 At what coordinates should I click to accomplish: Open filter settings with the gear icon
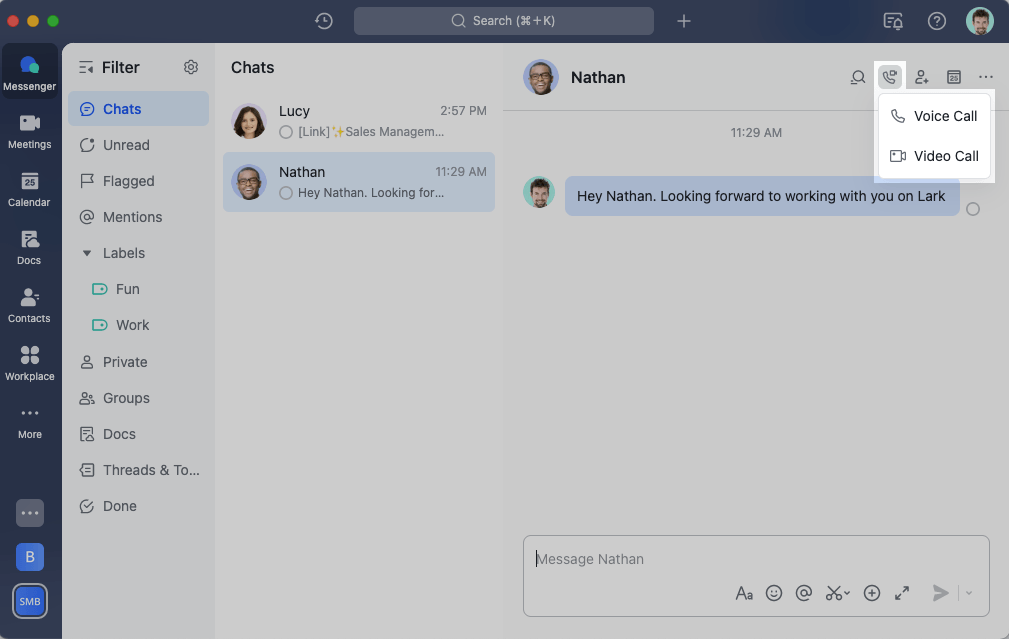[x=191, y=67]
